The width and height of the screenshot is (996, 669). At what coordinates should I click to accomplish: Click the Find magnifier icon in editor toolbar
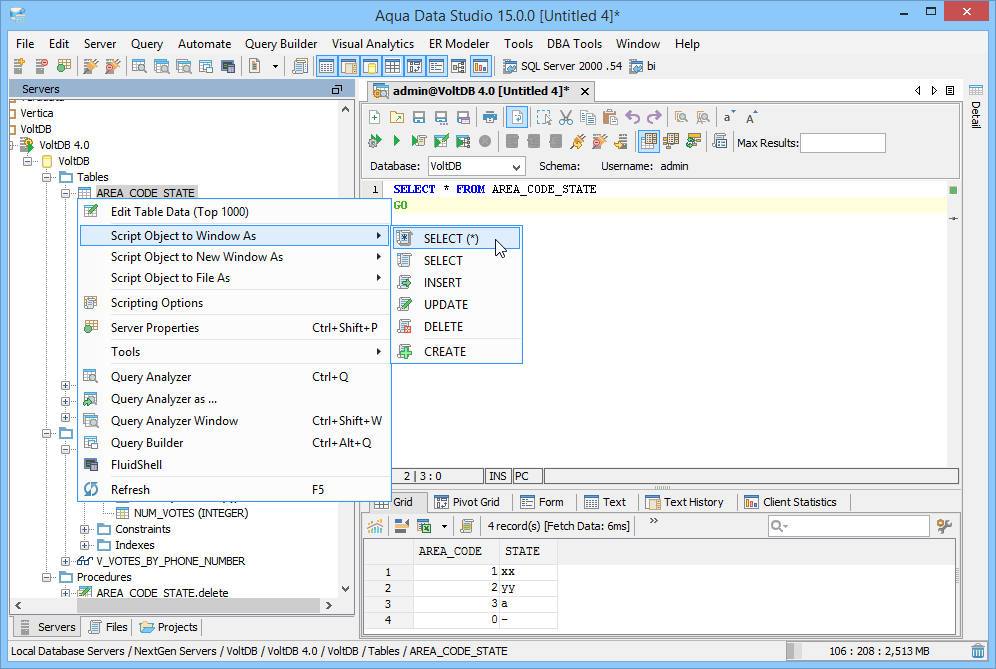681,118
